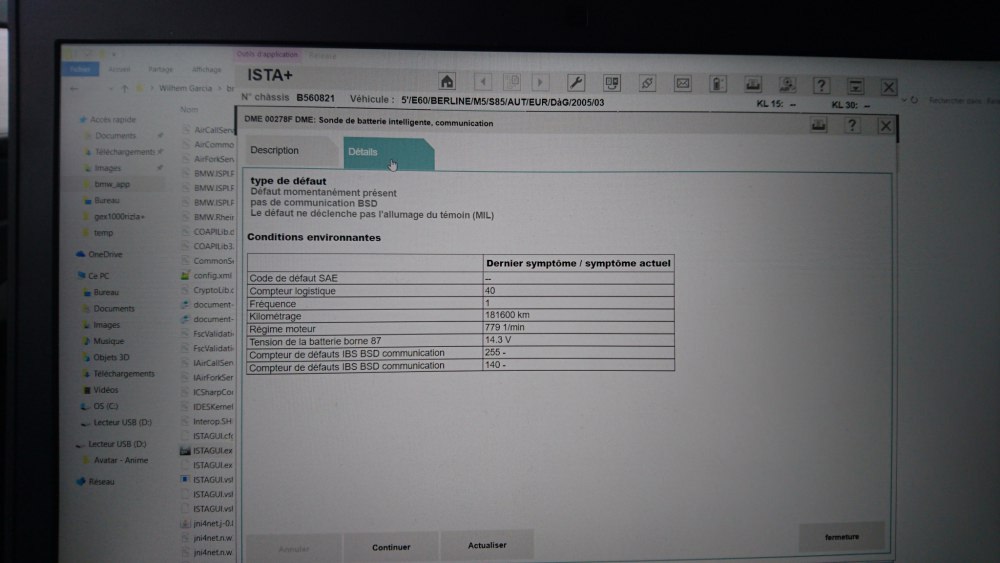
Task: Open the Avatar - Anime folder
Action: tap(121, 460)
